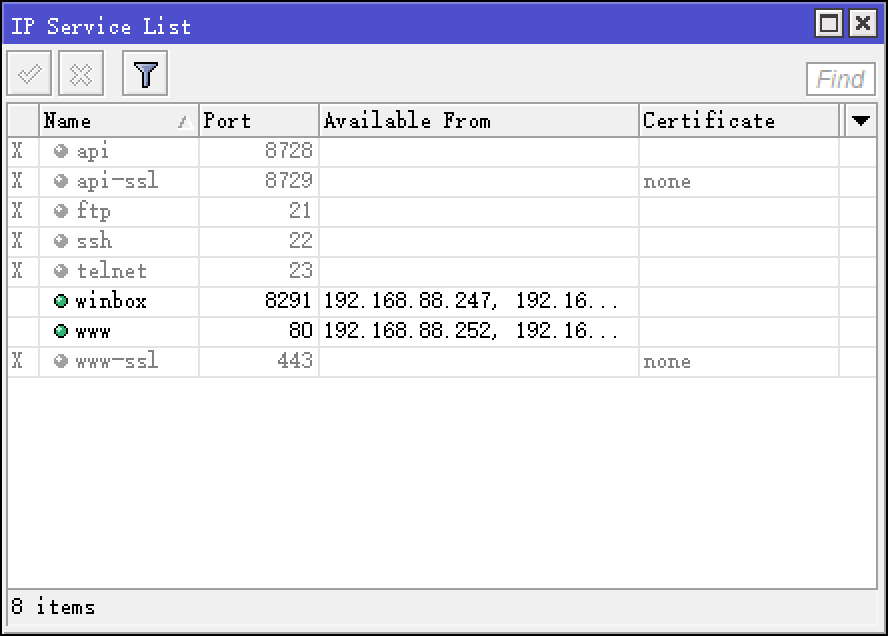The image size is (888, 636).
Task: Click the X disabled flag beside www-ssl
Action: (17, 362)
